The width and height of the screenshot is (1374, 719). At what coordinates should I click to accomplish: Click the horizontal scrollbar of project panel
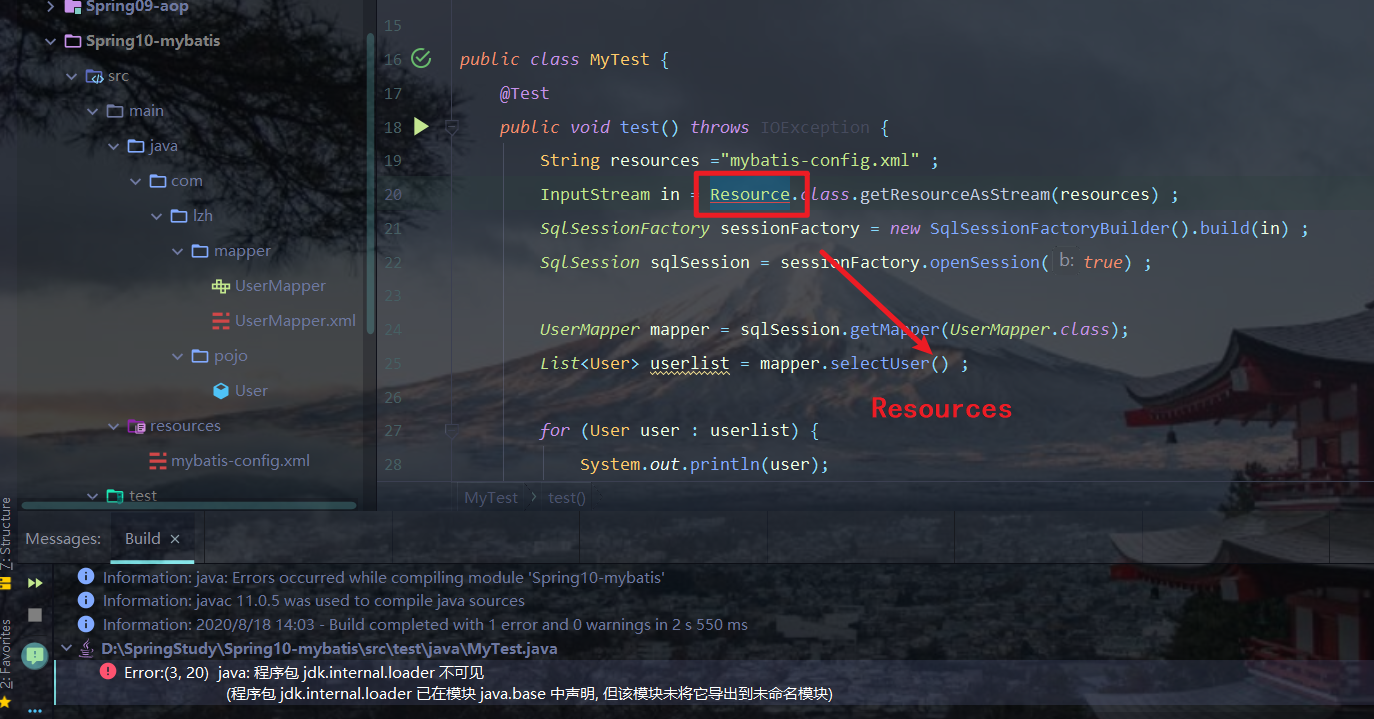[188, 505]
